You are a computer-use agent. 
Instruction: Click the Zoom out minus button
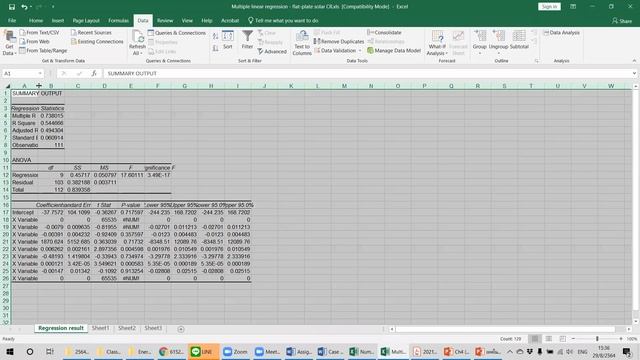(573, 339)
